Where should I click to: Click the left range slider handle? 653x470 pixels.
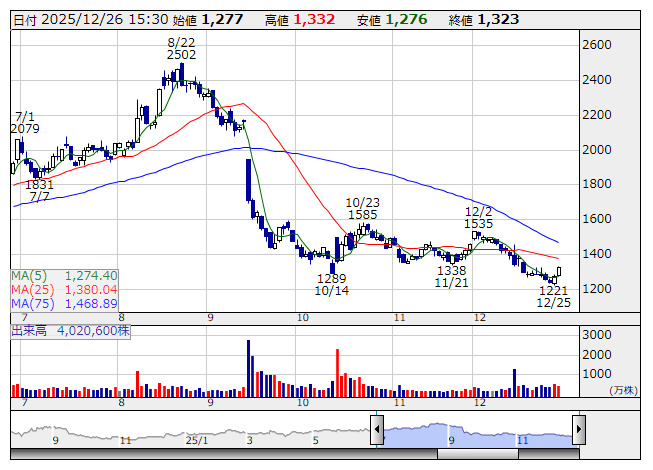[x=377, y=429]
